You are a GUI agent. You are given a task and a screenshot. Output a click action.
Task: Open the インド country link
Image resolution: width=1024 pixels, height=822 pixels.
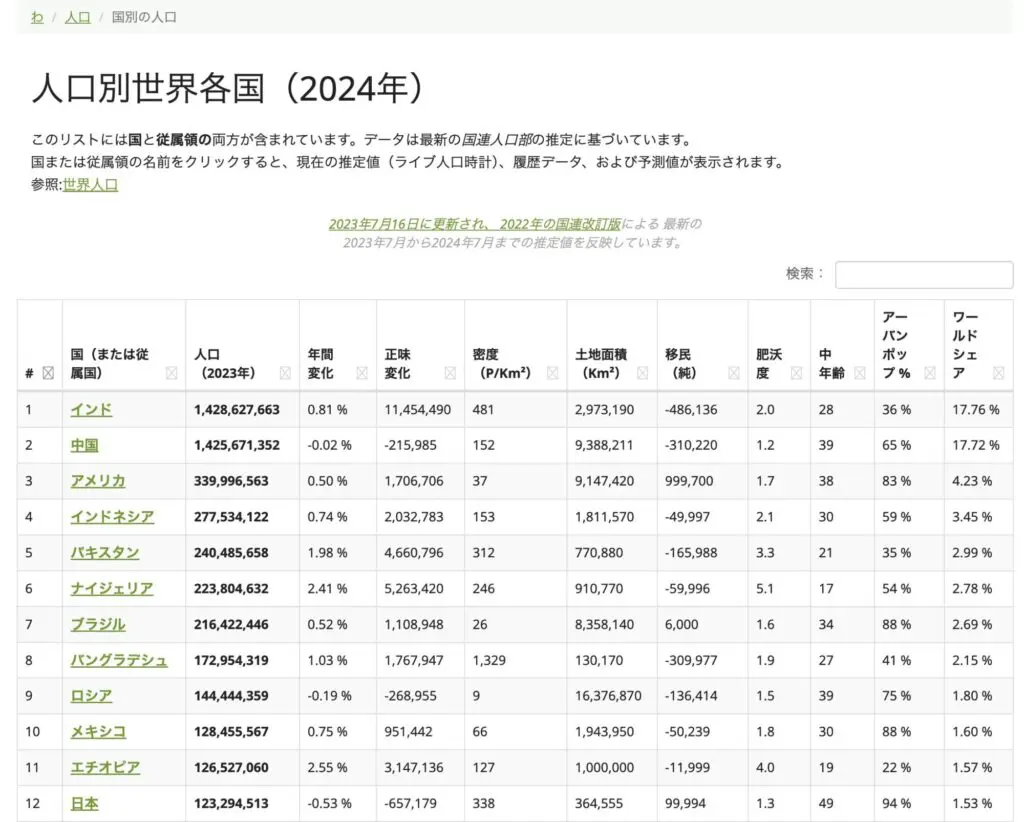pyautogui.click(x=91, y=409)
